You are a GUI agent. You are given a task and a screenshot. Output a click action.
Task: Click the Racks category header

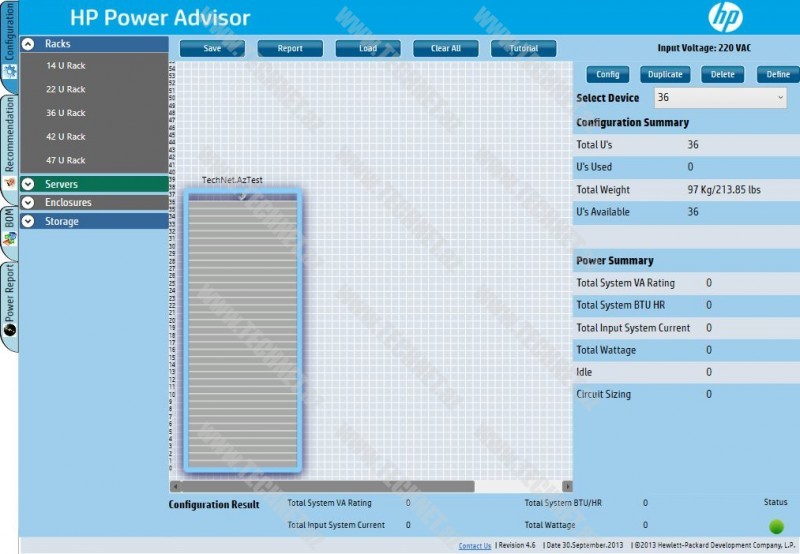pos(94,44)
